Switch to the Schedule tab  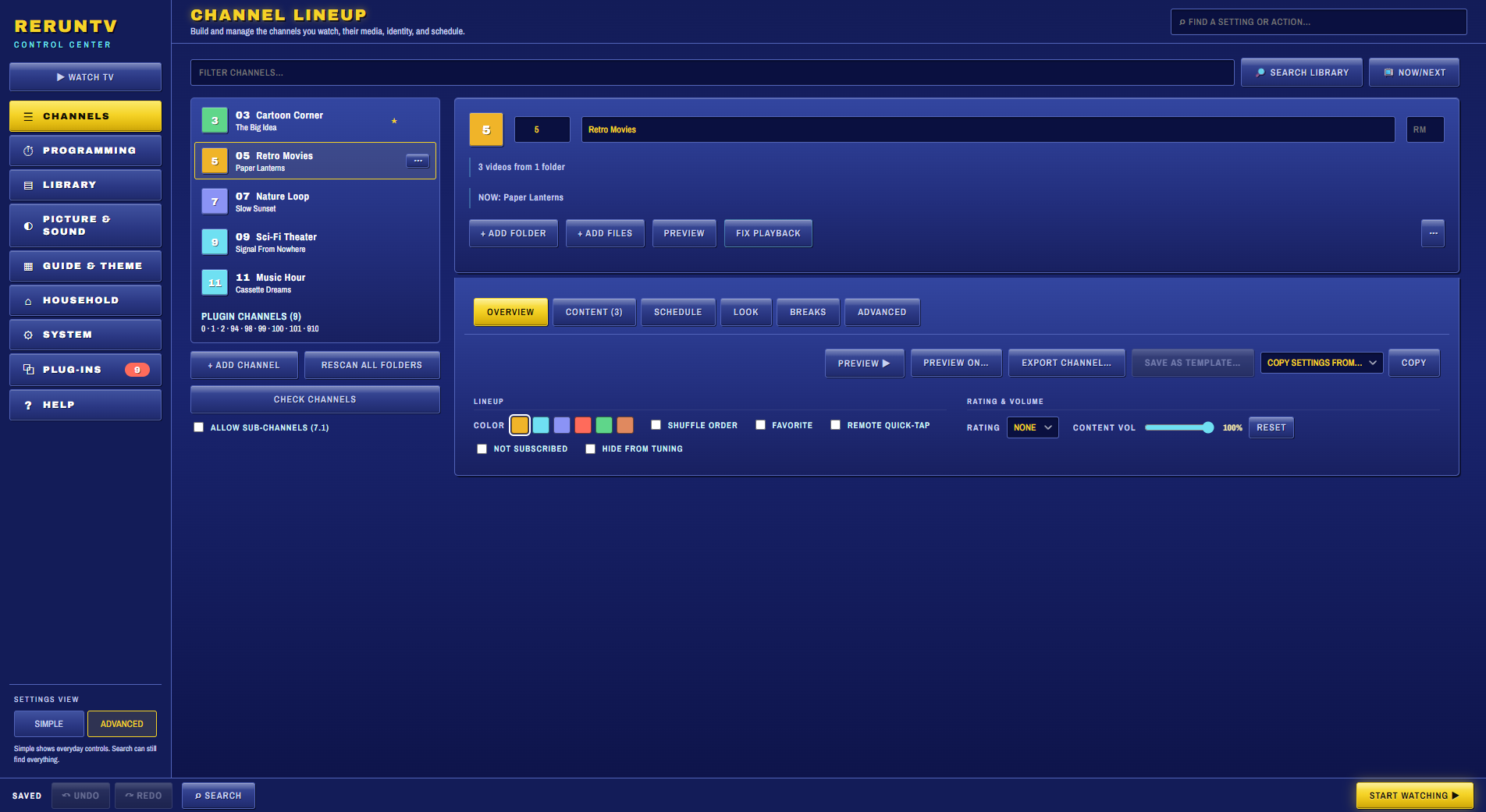pyautogui.click(x=678, y=312)
